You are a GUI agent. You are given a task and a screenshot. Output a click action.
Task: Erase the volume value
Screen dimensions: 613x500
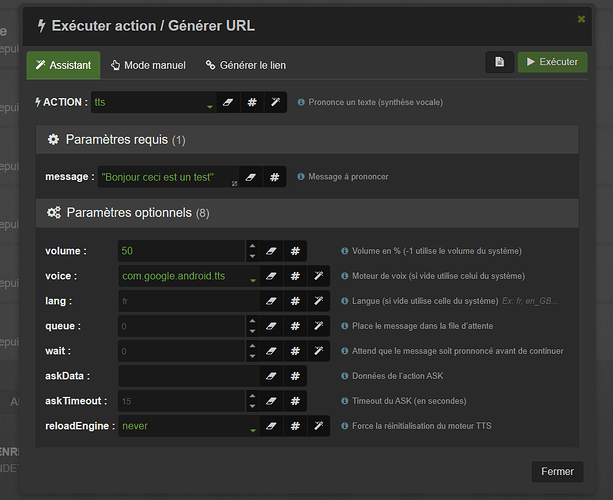[271, 251]
